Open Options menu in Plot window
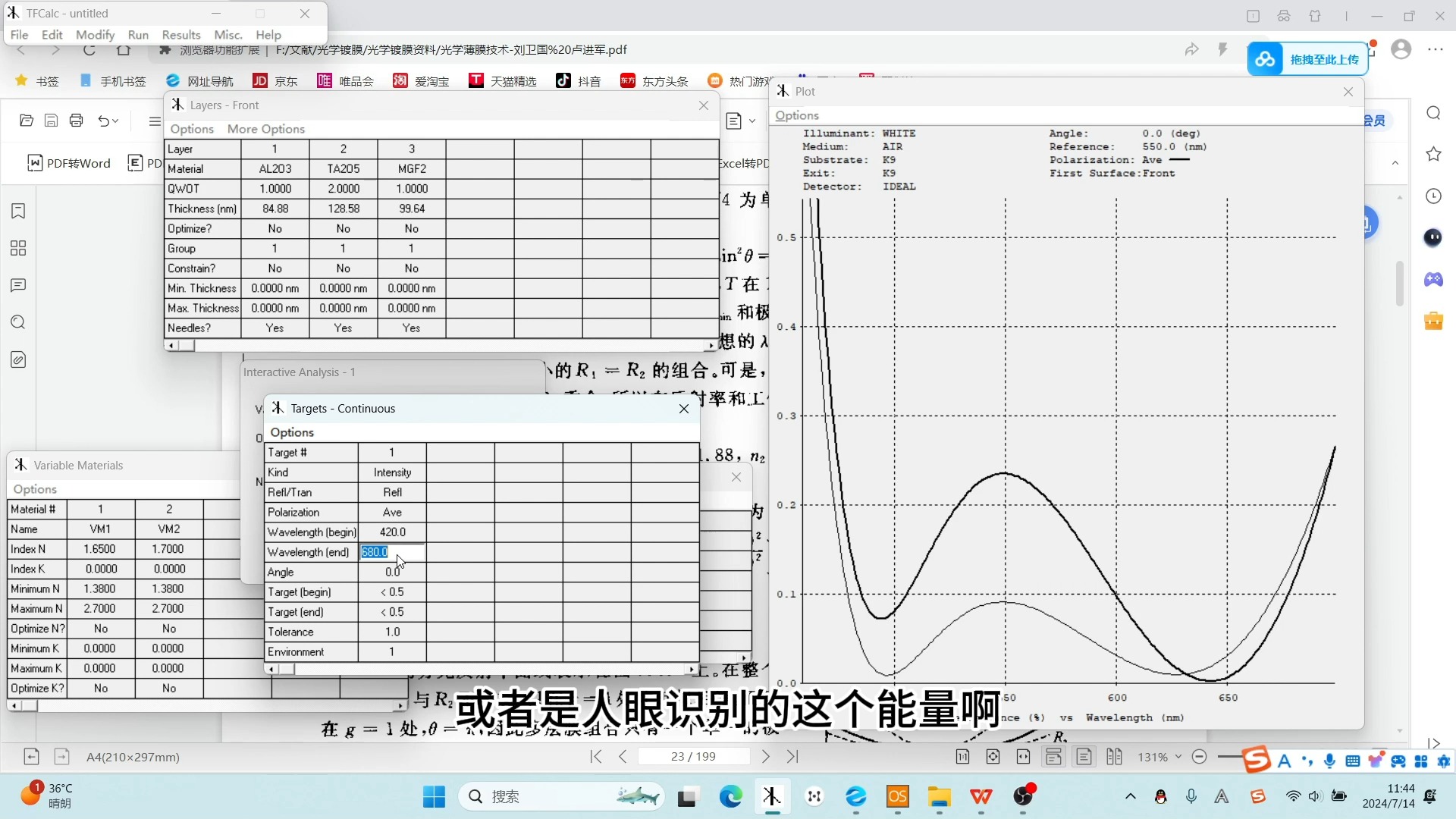 tap(796, 115)
